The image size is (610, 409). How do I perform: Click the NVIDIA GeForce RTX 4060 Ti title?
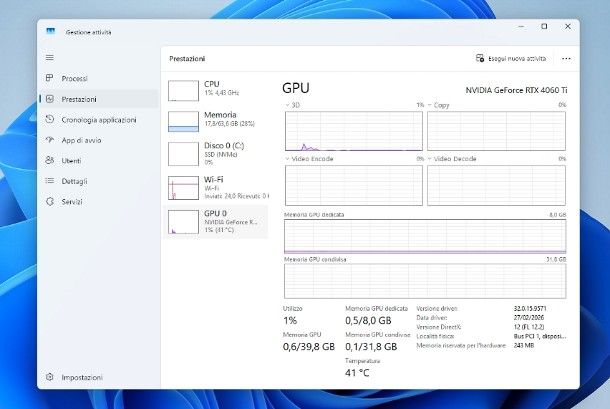(516, 90)
